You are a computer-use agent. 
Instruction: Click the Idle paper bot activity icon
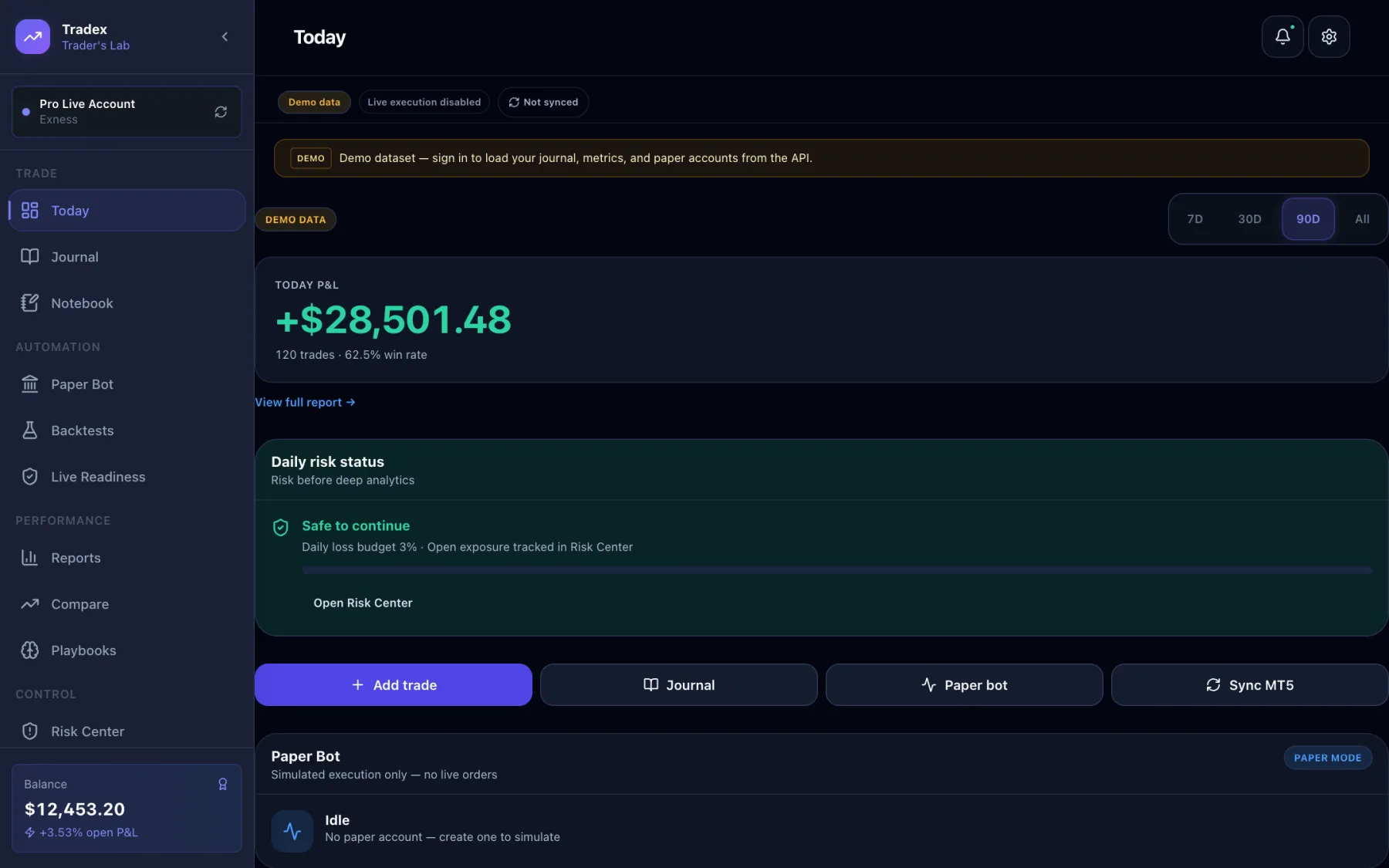[292, 831]
